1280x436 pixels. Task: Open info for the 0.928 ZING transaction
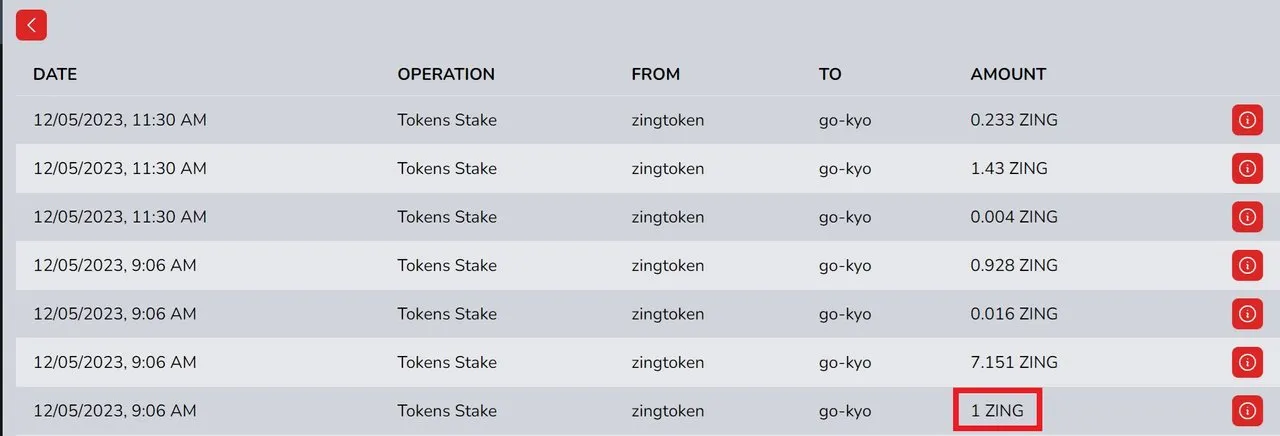(1246, 265)
